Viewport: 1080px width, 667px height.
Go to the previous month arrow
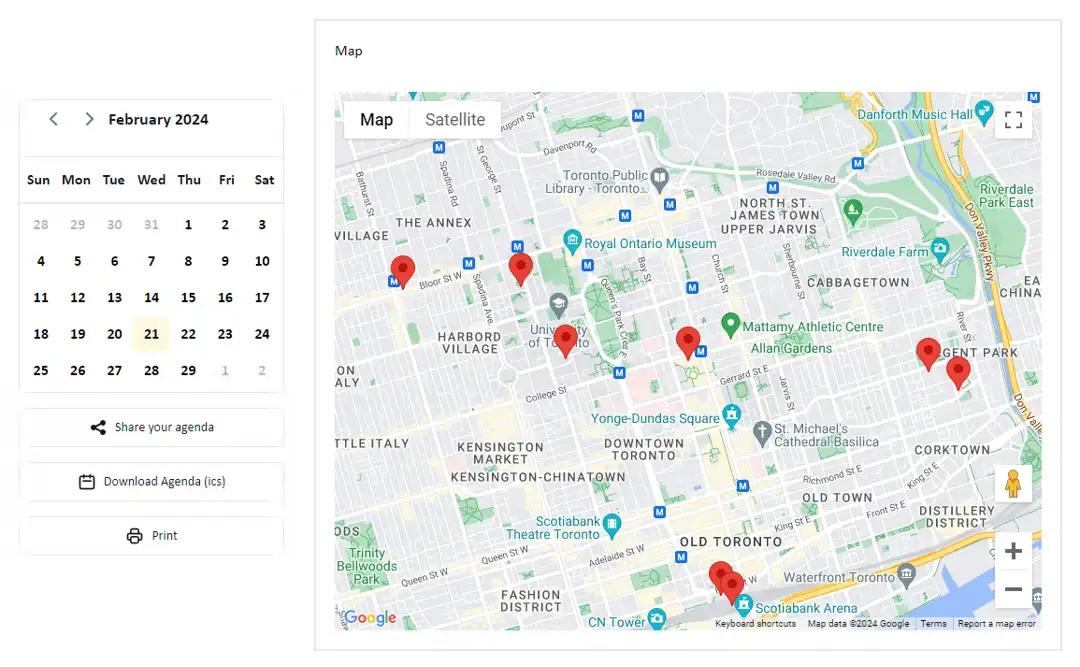pyautogui.click(x=54, y=119)
